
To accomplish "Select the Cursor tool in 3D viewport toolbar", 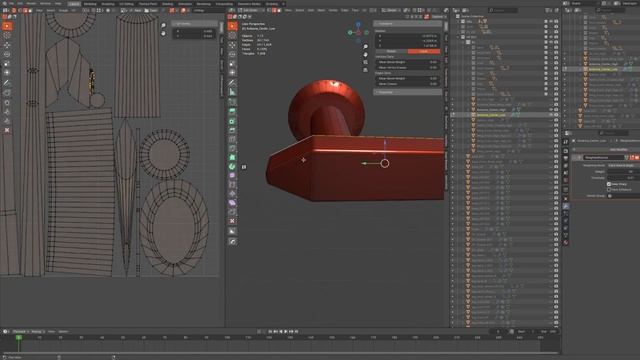I will point(232,36).
